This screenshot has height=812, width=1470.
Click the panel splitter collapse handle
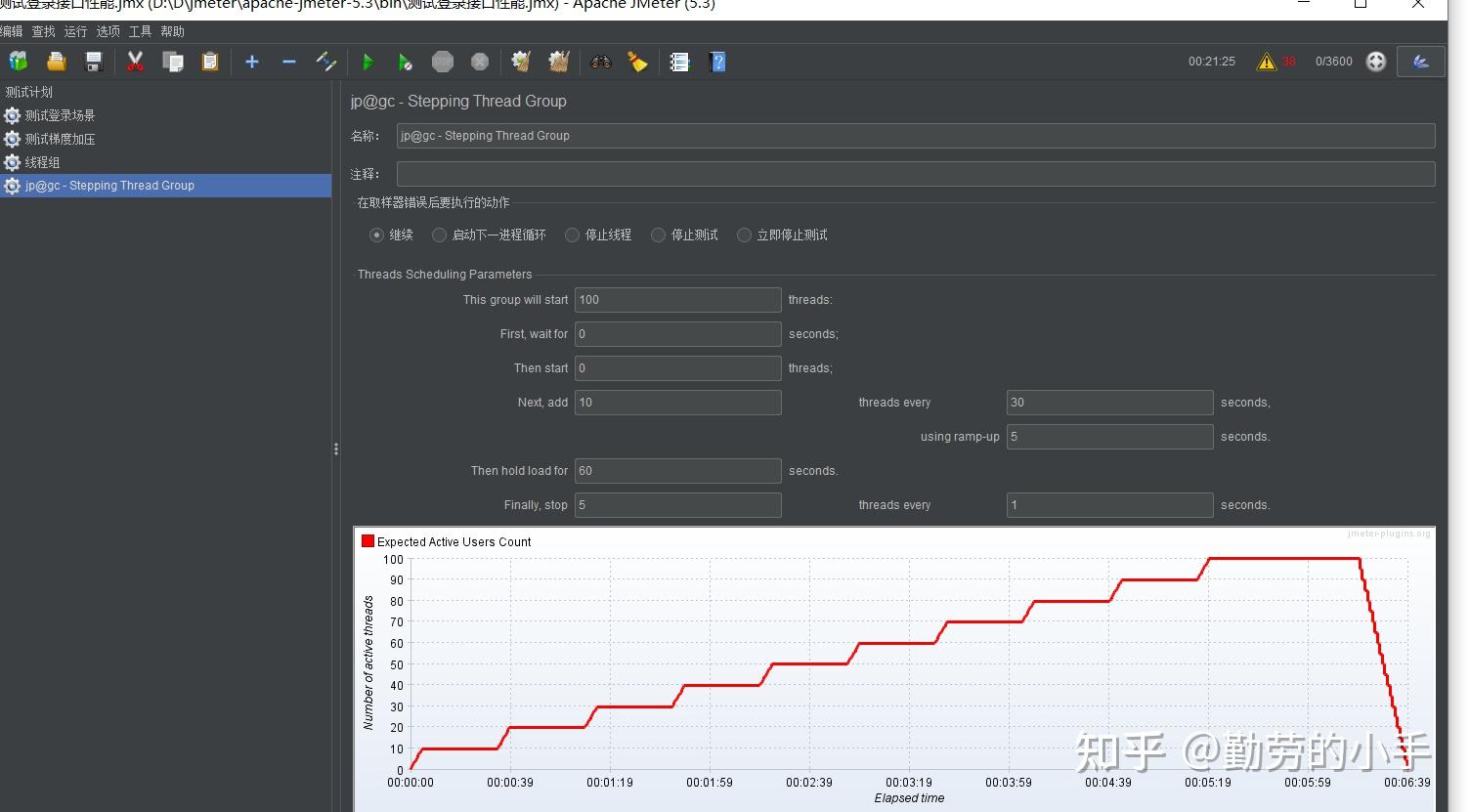[336, 449]
